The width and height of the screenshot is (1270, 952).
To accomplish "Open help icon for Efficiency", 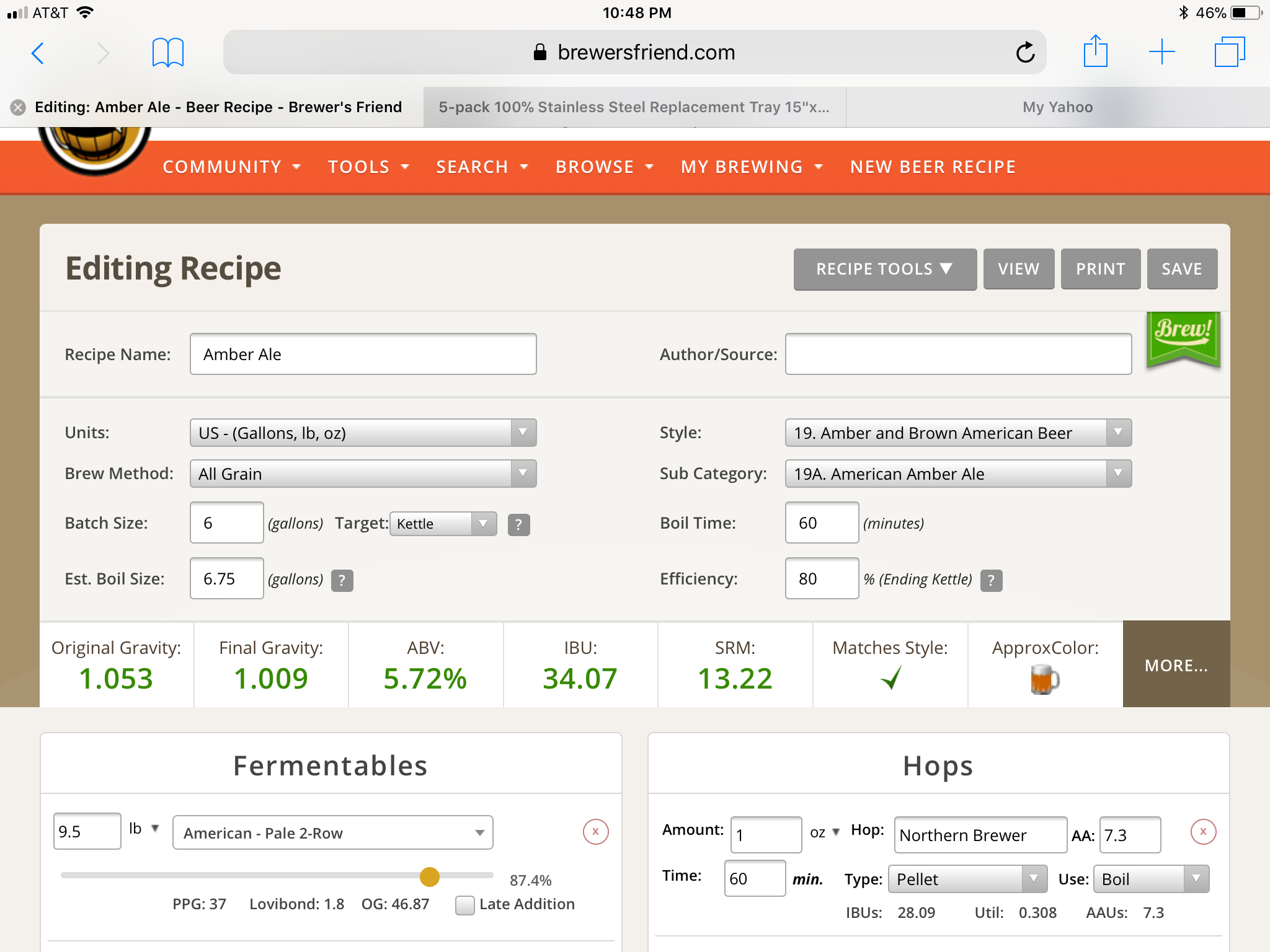I will click(991, 580).
